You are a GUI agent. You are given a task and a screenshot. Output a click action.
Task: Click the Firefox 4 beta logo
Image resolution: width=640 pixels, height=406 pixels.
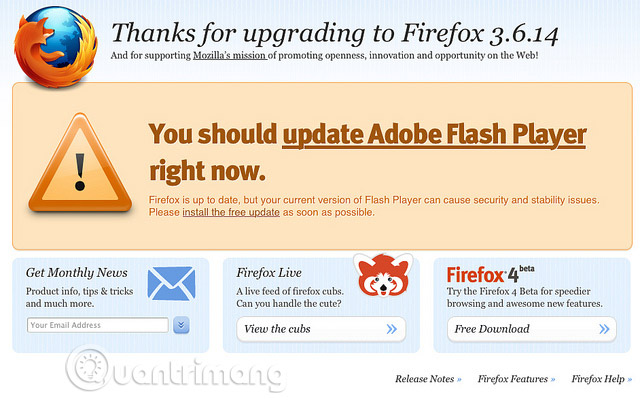490,274
